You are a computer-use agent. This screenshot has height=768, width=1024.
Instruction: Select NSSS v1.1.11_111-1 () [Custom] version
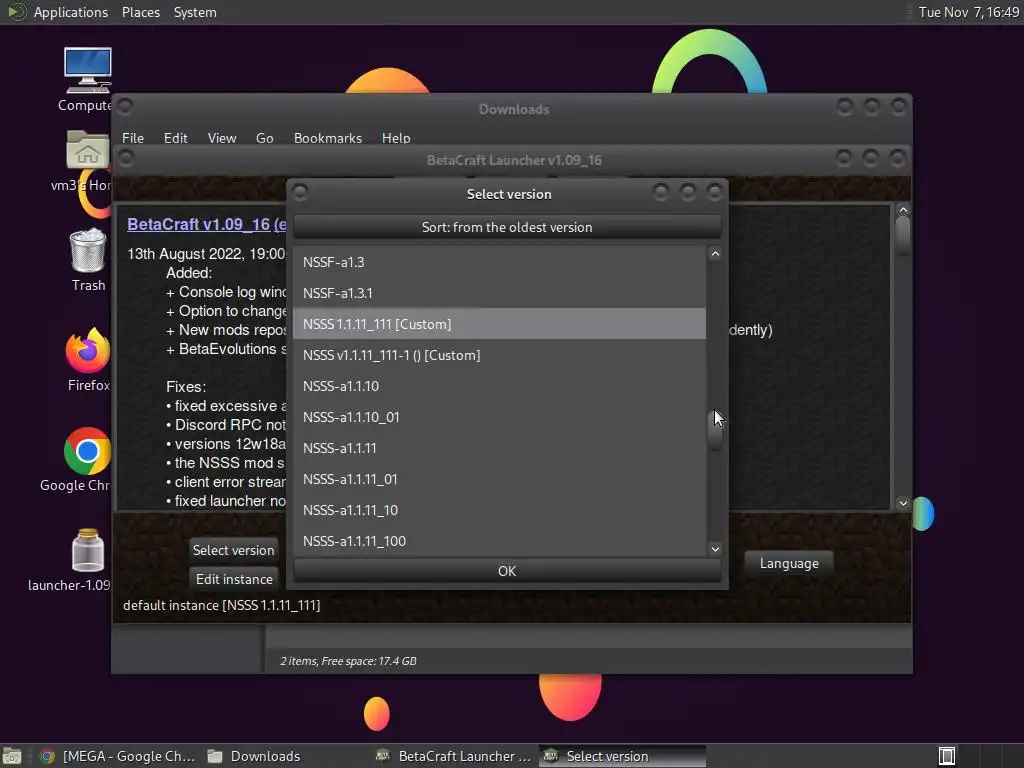[x=499, y=355]
